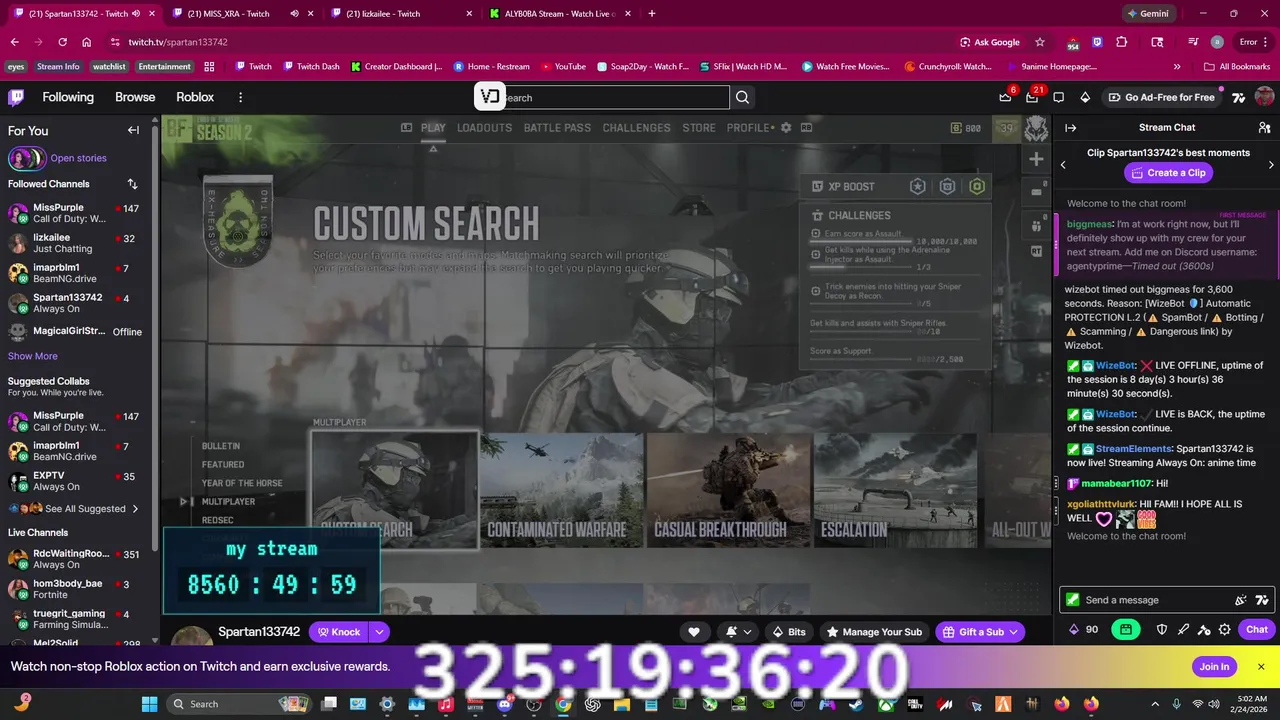The height and width of the screenshot is (720, 1280).
Task: Click the Create a Clip button
Action: [1168, 173]
